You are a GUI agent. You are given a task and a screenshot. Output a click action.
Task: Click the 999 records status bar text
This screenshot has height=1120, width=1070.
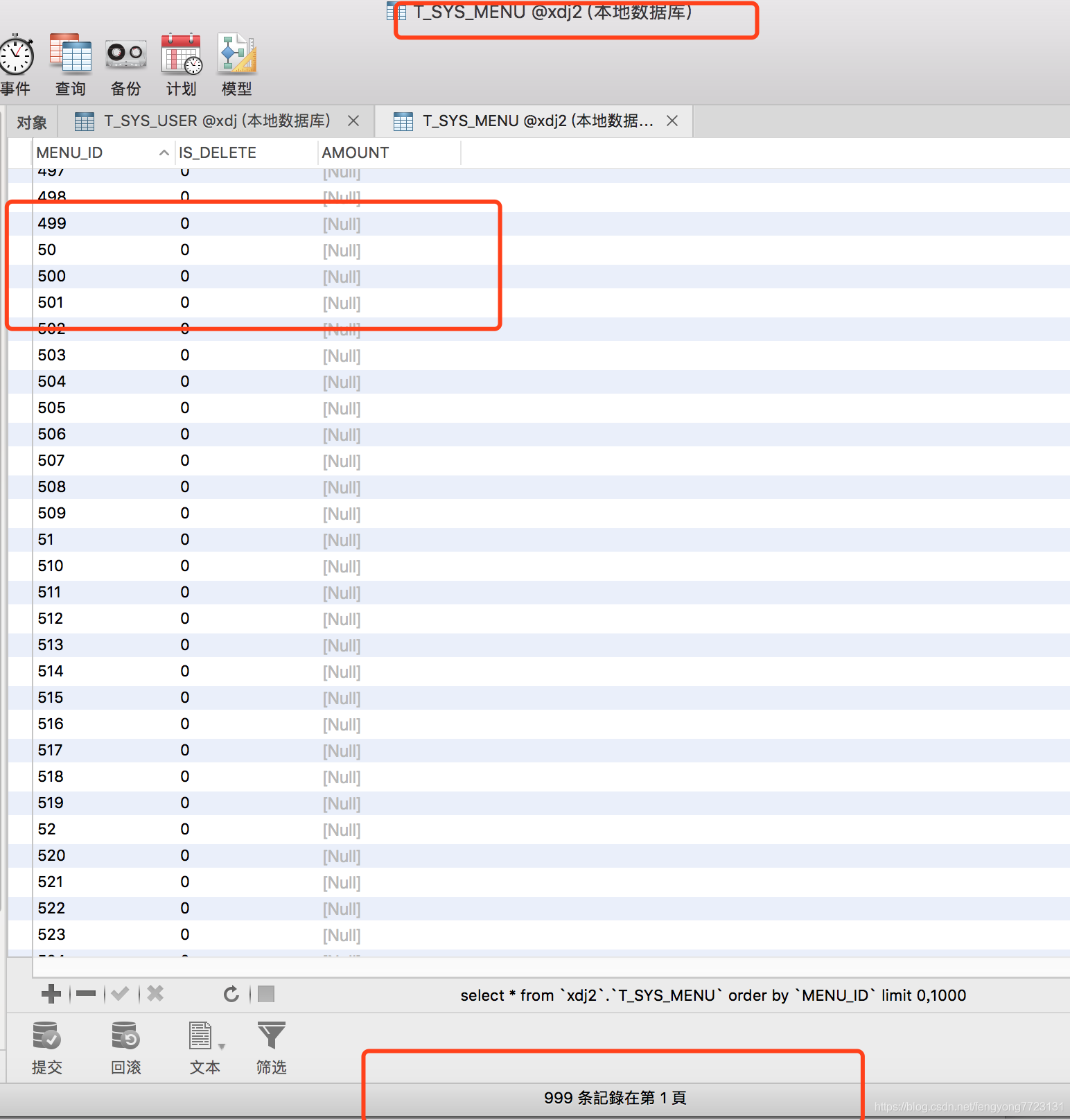point(615,1098)
